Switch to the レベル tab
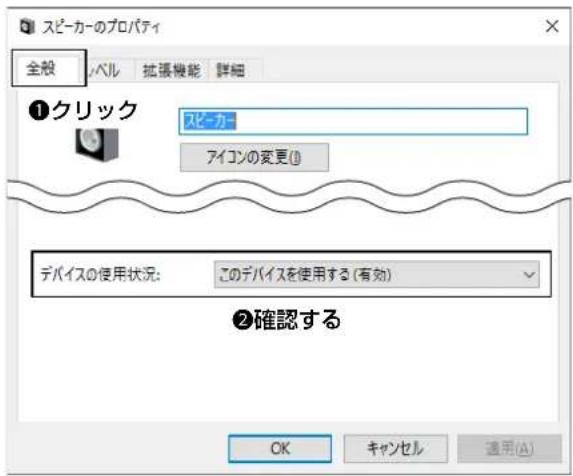This screenshot has height=476, width=573. pos(106,70)
